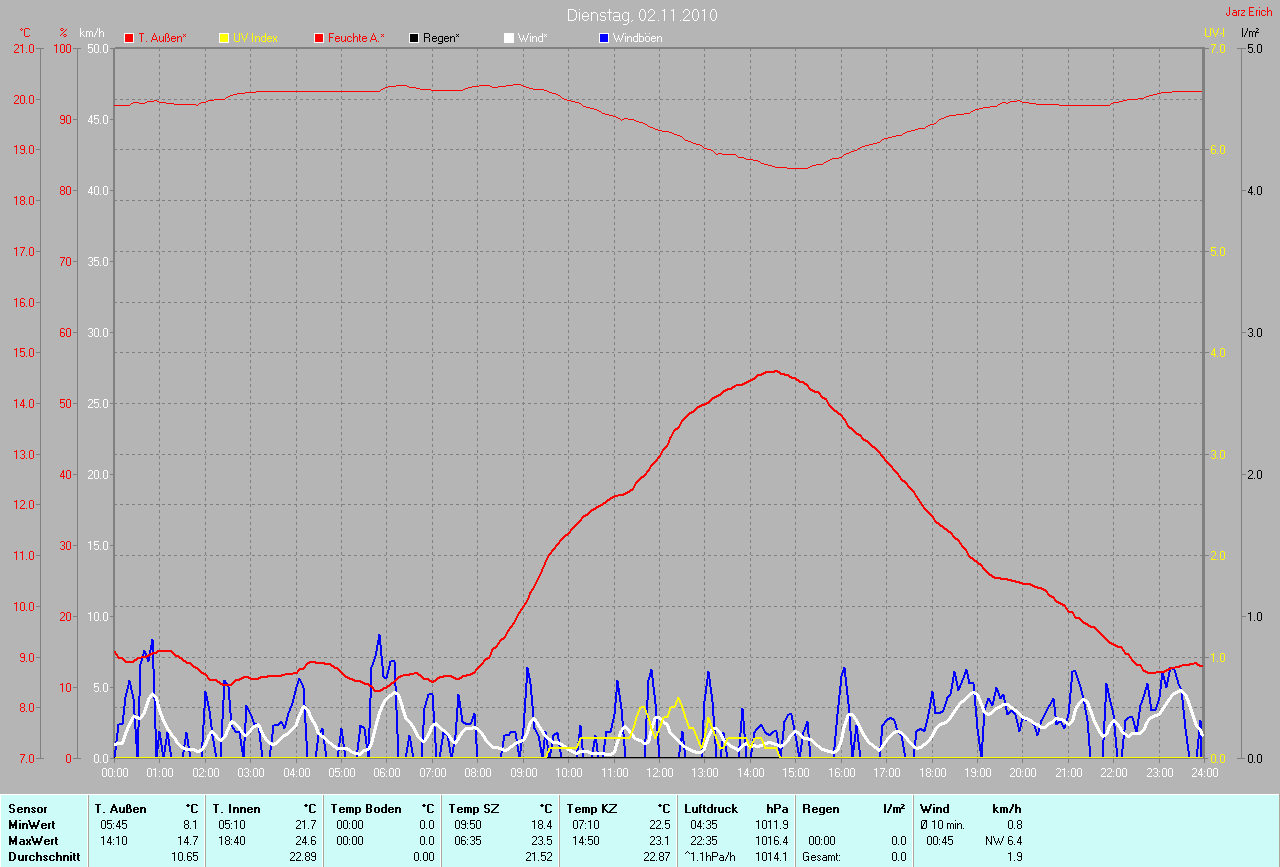Viewport: 1280px width, 867px height.
Task: Click the Luftdruck average 1014.1
Action: (x=772, y=857)
